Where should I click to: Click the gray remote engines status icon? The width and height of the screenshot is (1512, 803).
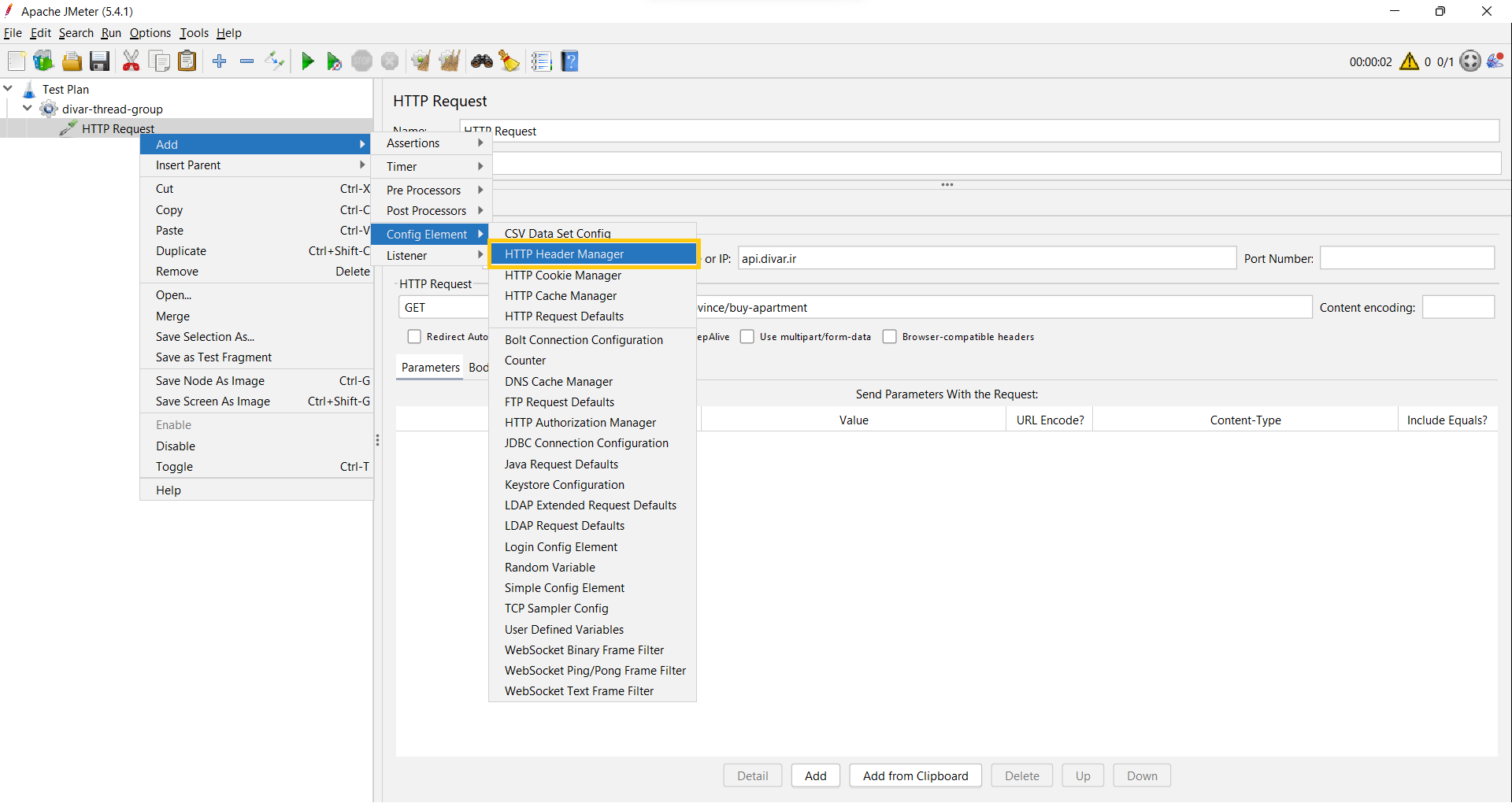(x=1469, y=61)
